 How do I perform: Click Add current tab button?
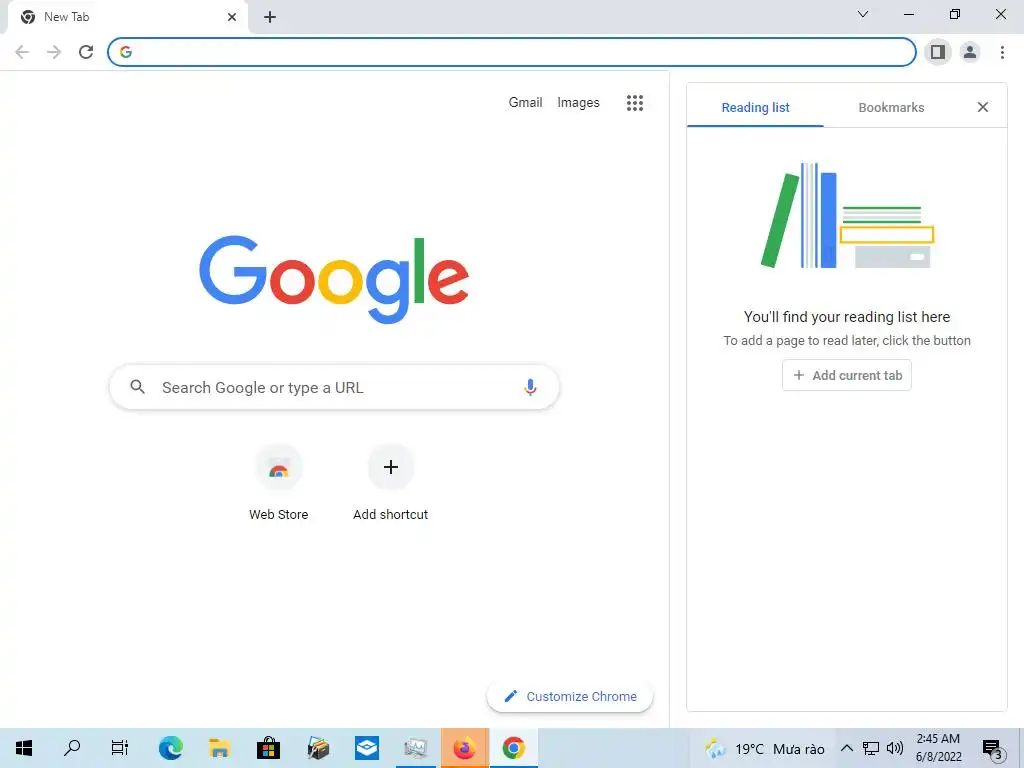click(x=846, y=376)
